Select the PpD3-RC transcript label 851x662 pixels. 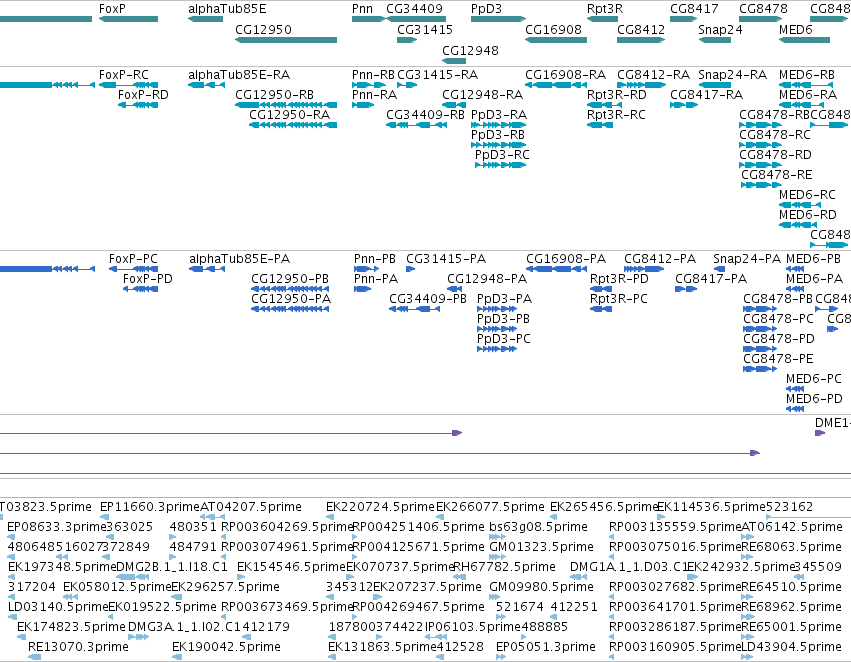click(501, 155)
